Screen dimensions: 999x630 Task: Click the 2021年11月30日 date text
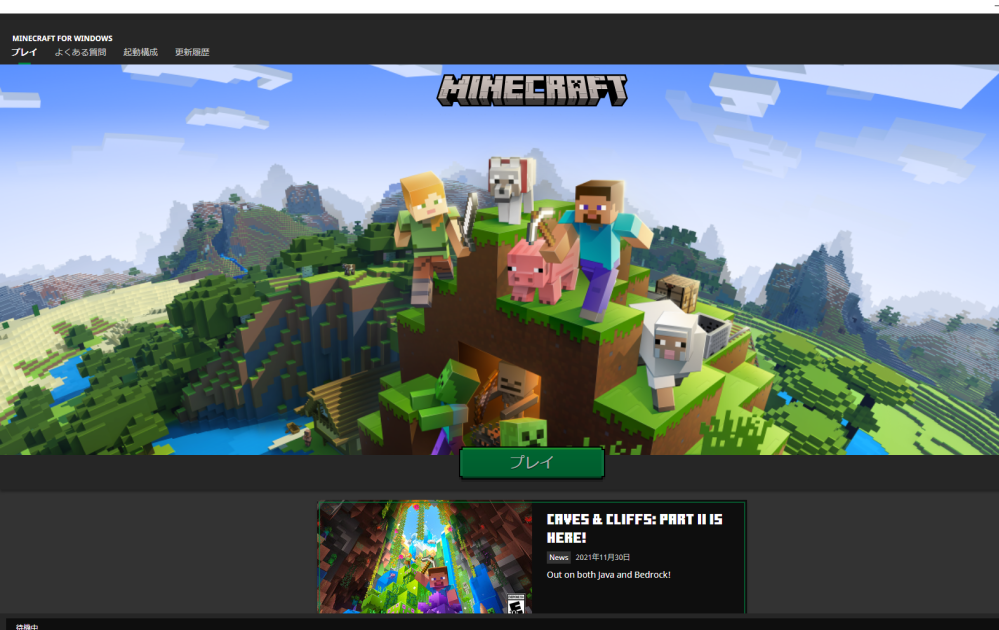click(x=603, y=557)
